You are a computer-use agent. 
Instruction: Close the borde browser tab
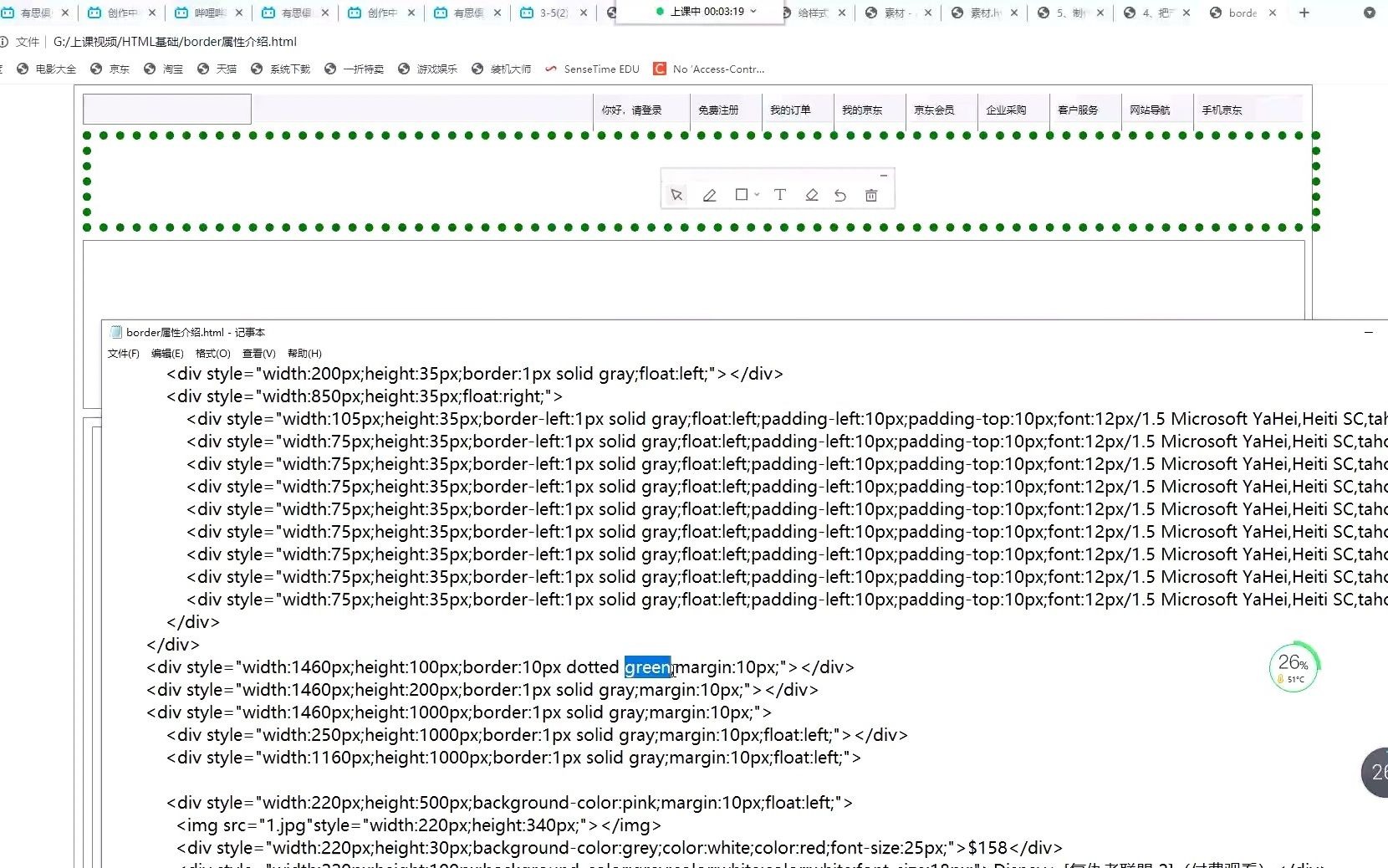coord(1273,13)
